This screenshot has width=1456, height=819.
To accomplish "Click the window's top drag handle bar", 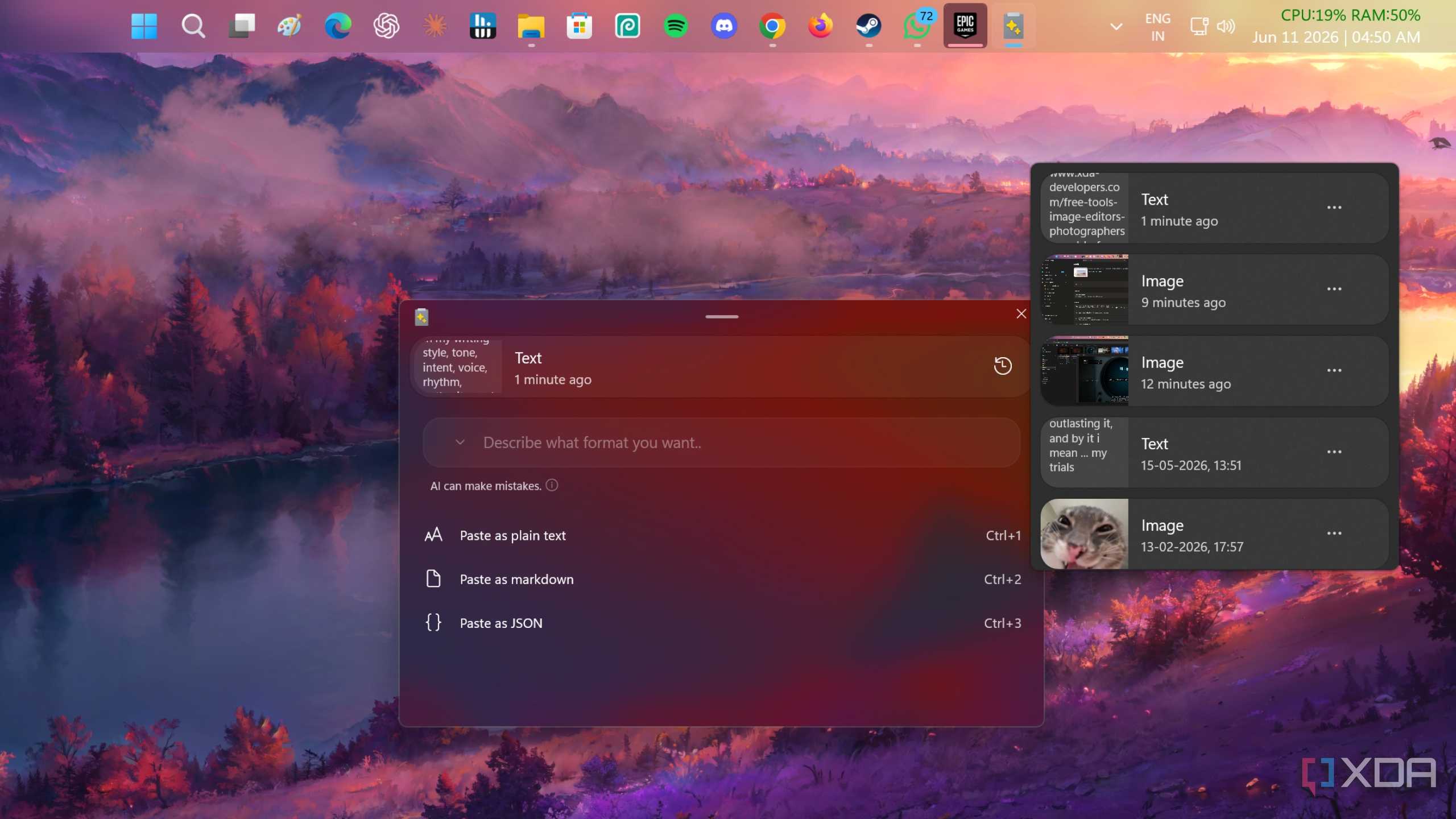I will (722, 317).
